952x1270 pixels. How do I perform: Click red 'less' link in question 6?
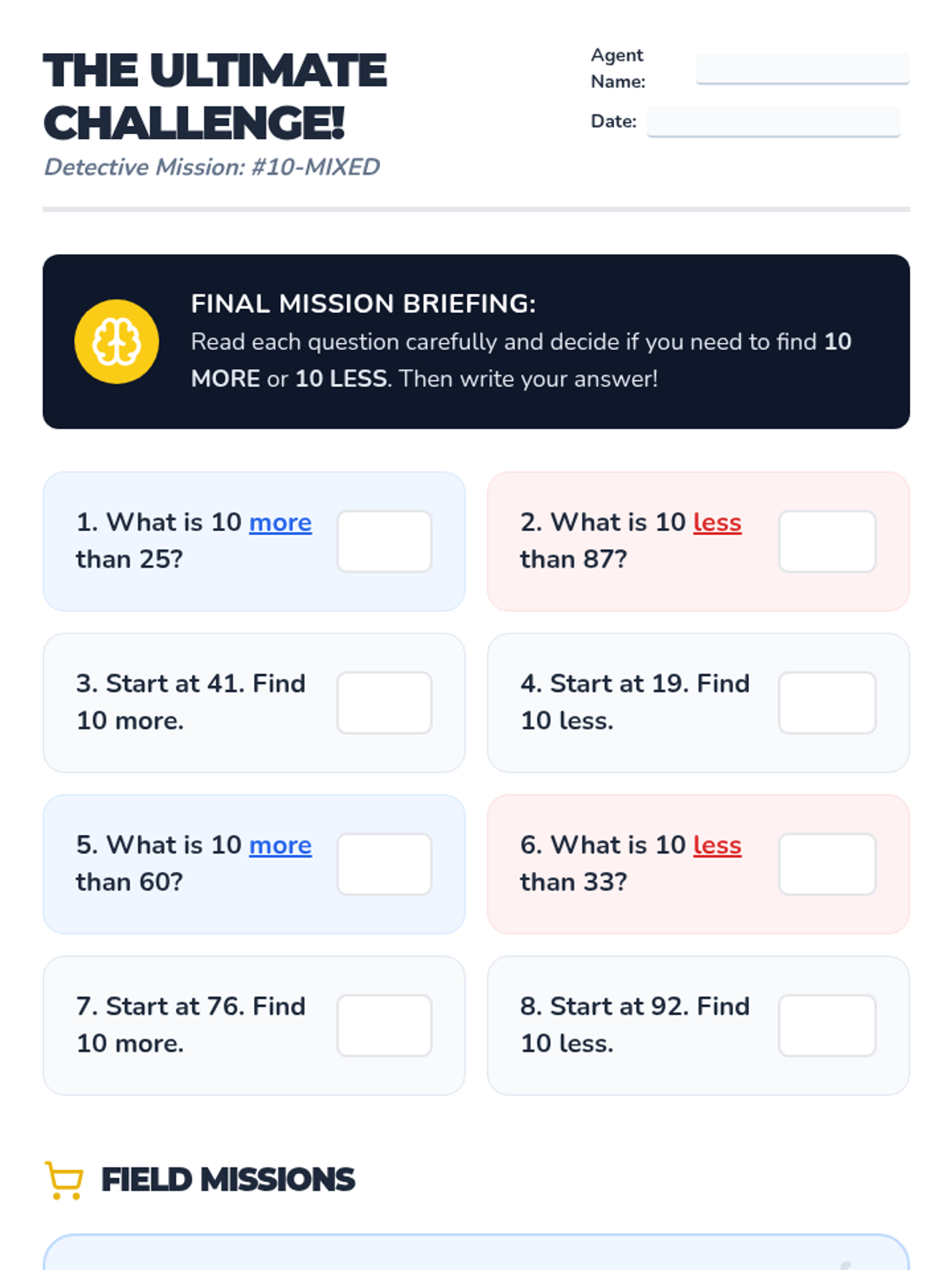717,845
